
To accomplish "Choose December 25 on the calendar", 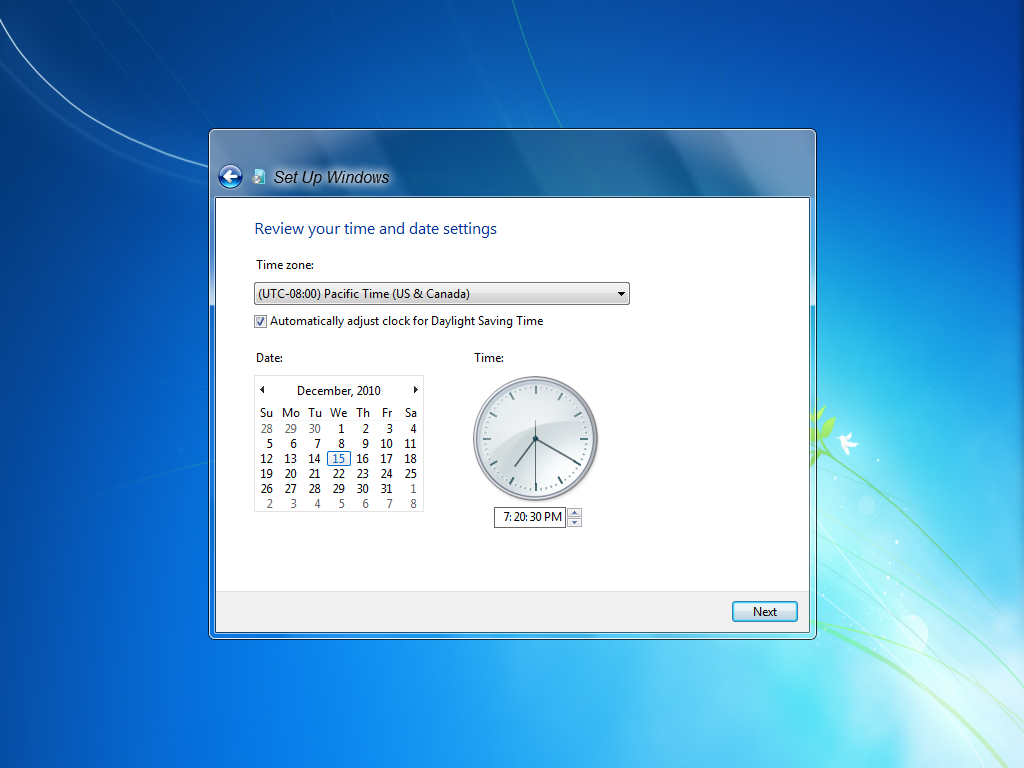I will pyautogui.click(x=410, y=474).
